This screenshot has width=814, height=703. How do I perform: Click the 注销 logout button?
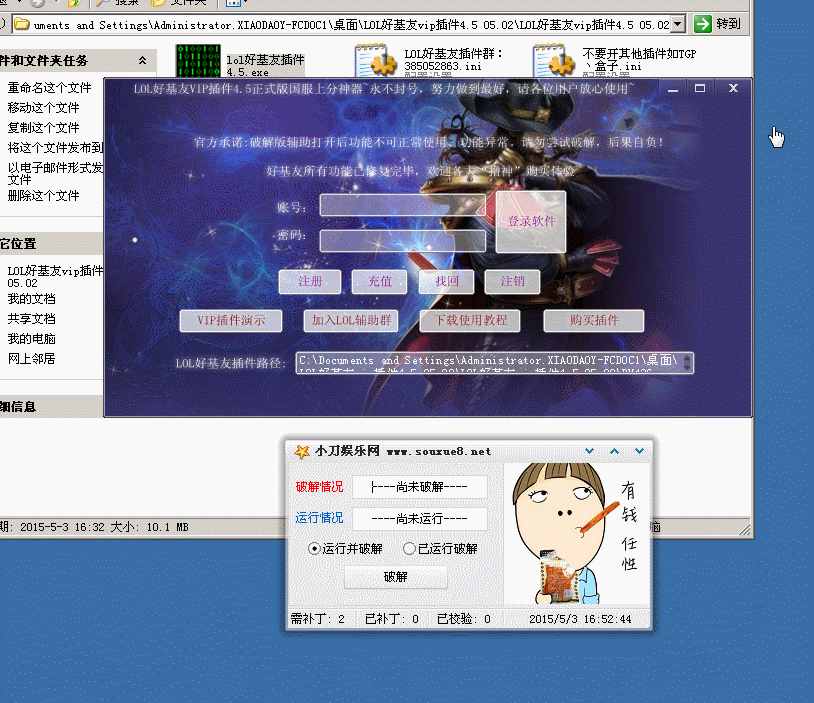pyautogui.click(x=512, y=281)
